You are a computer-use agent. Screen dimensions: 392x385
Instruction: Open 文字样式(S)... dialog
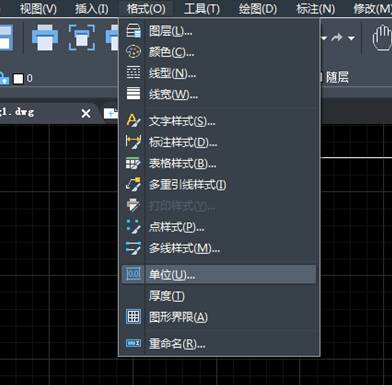[x=218, y=121]
